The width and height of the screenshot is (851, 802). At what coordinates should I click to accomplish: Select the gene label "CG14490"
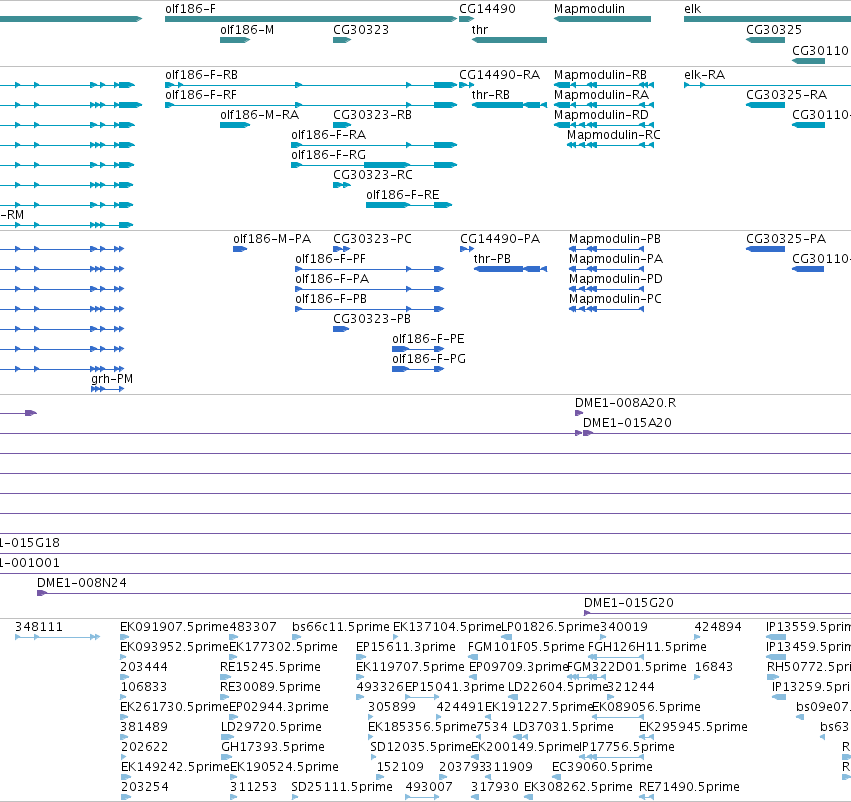coord(487,9)
